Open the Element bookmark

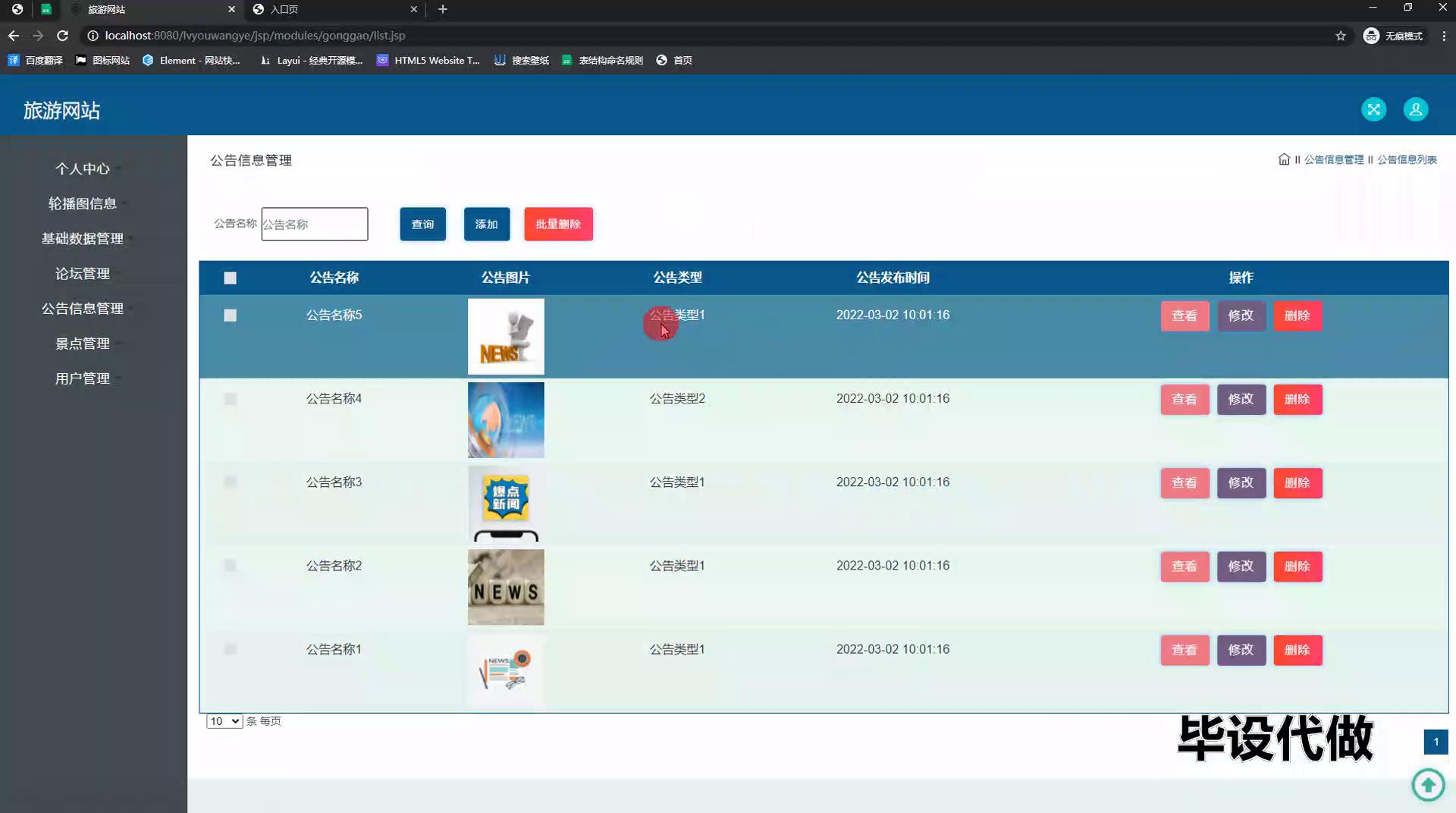191,60
